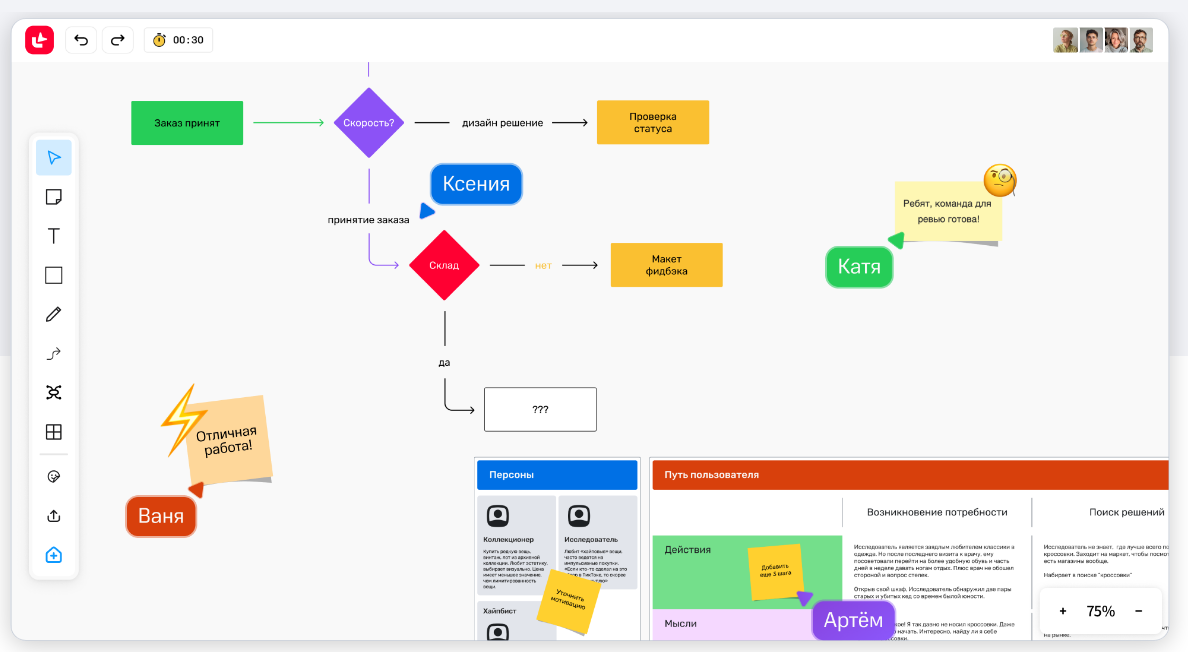Select the cursor pointer tool
This screenshot has height=652, width=1188.
point(54,158)
